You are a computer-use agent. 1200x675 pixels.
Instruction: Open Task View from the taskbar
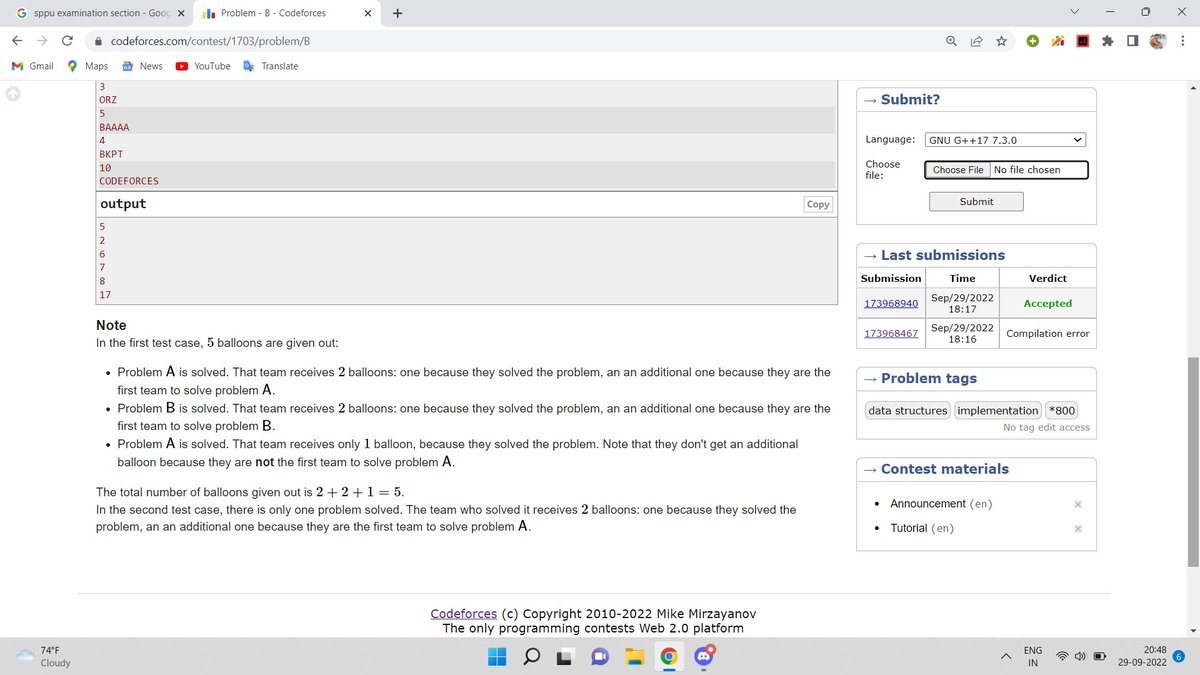566,656
